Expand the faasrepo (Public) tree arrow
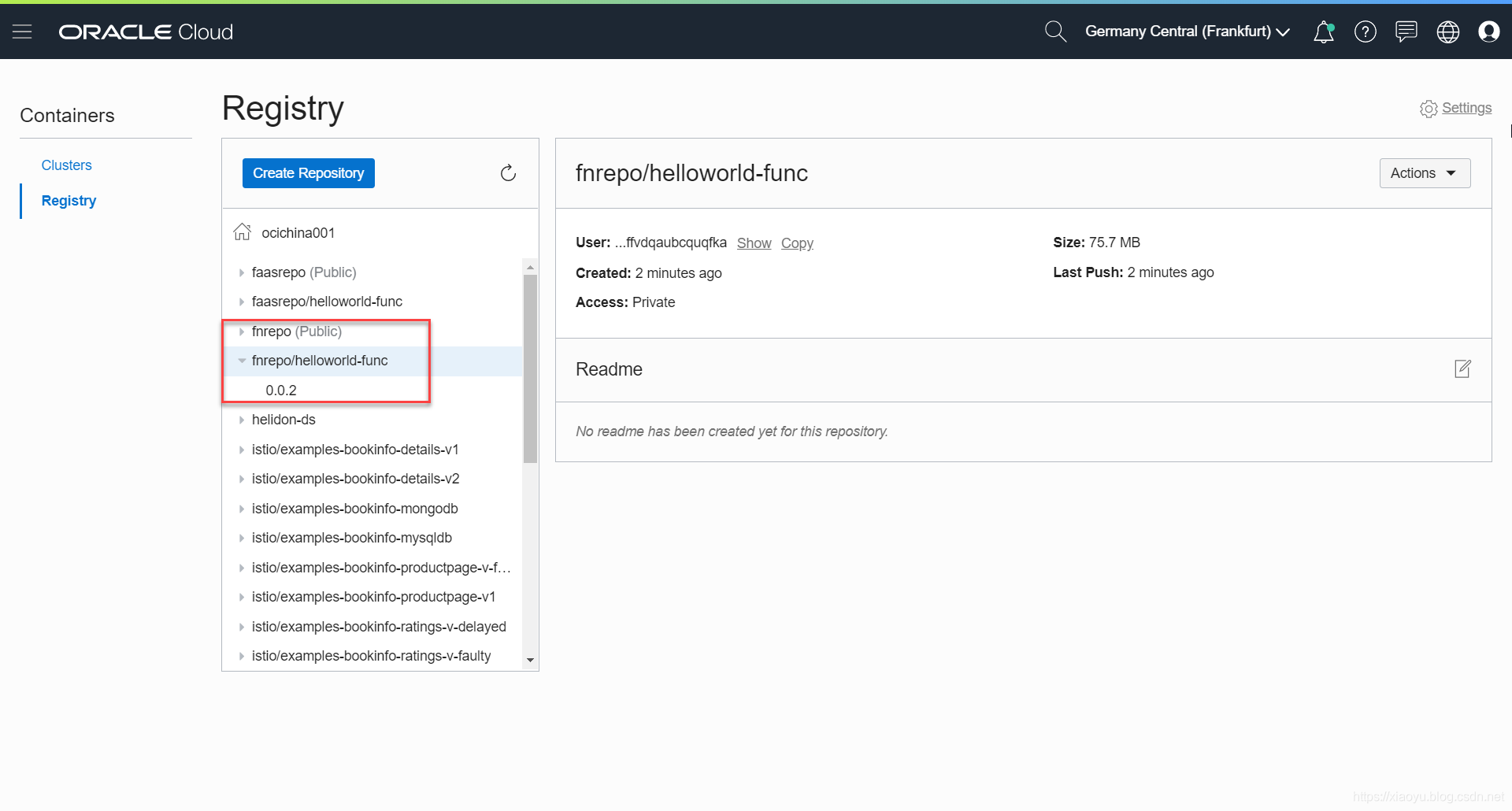The height and width of the screenshot is (811, 1512). [x=241, y=272]
